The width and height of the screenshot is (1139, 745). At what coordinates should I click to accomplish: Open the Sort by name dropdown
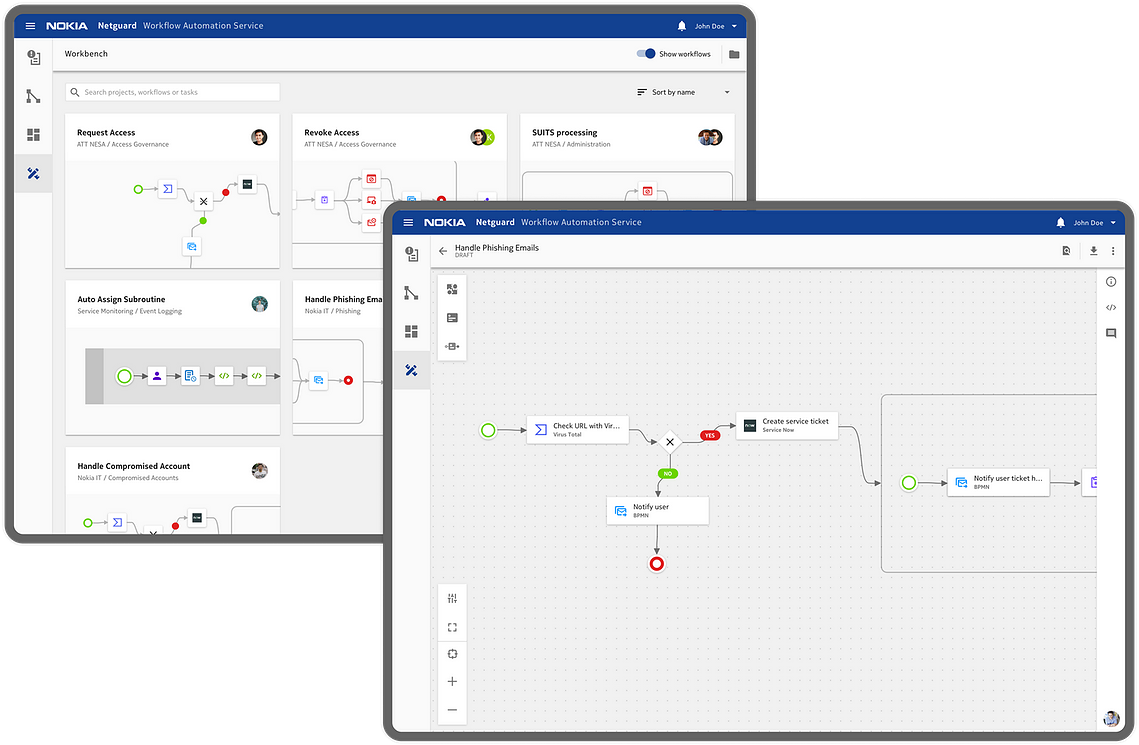[684, 92]
